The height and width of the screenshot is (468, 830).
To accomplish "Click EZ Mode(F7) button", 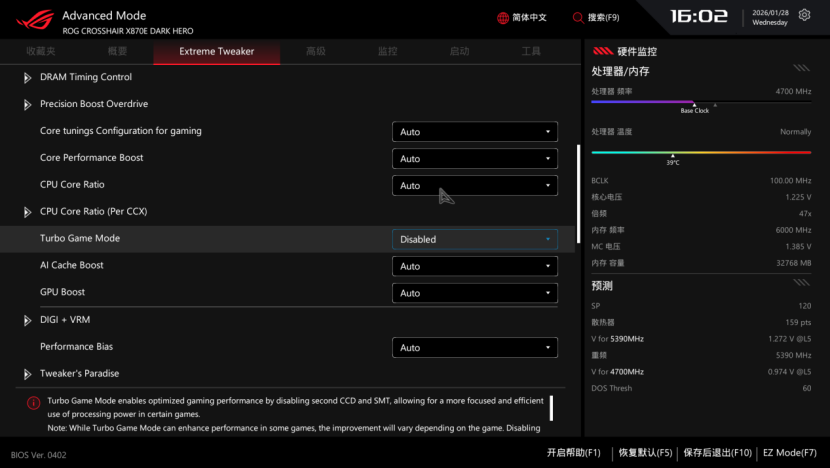I will pos(789,453).
